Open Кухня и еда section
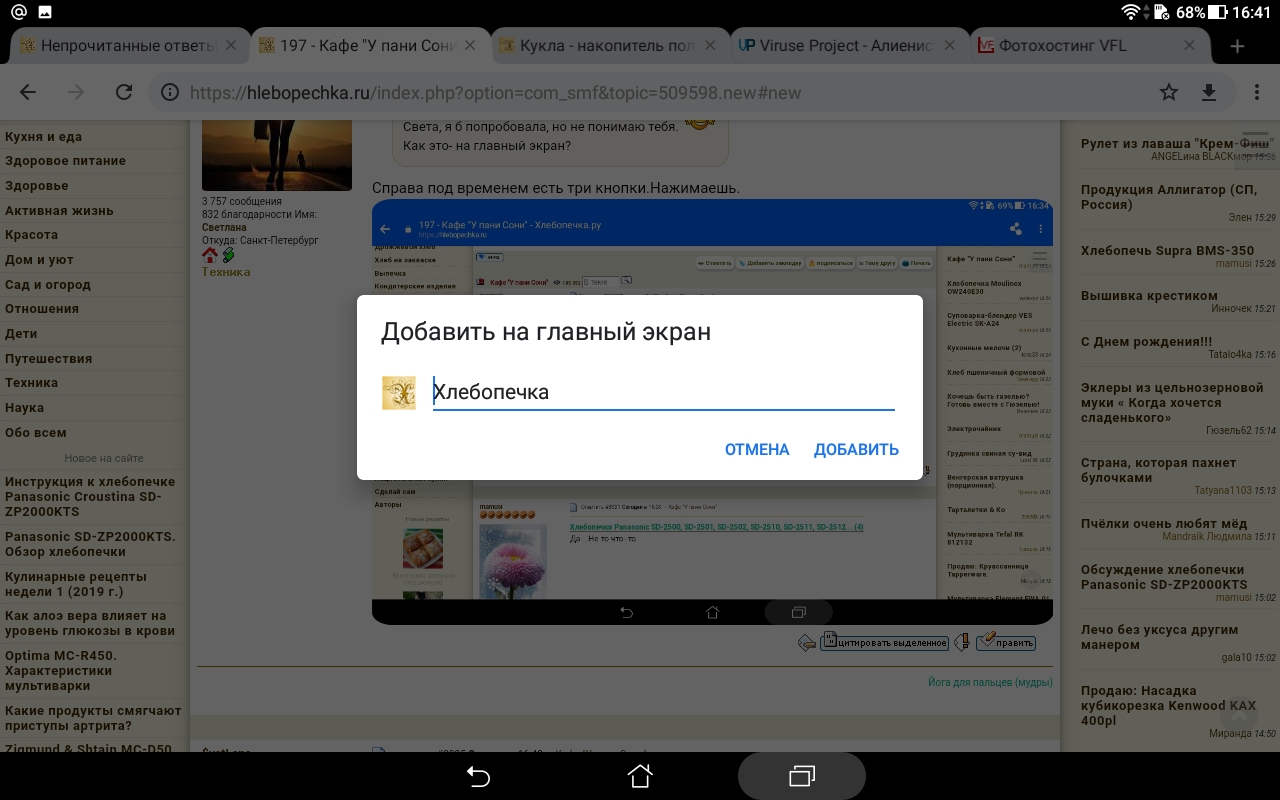1280x800 pixels. [44, 137]
